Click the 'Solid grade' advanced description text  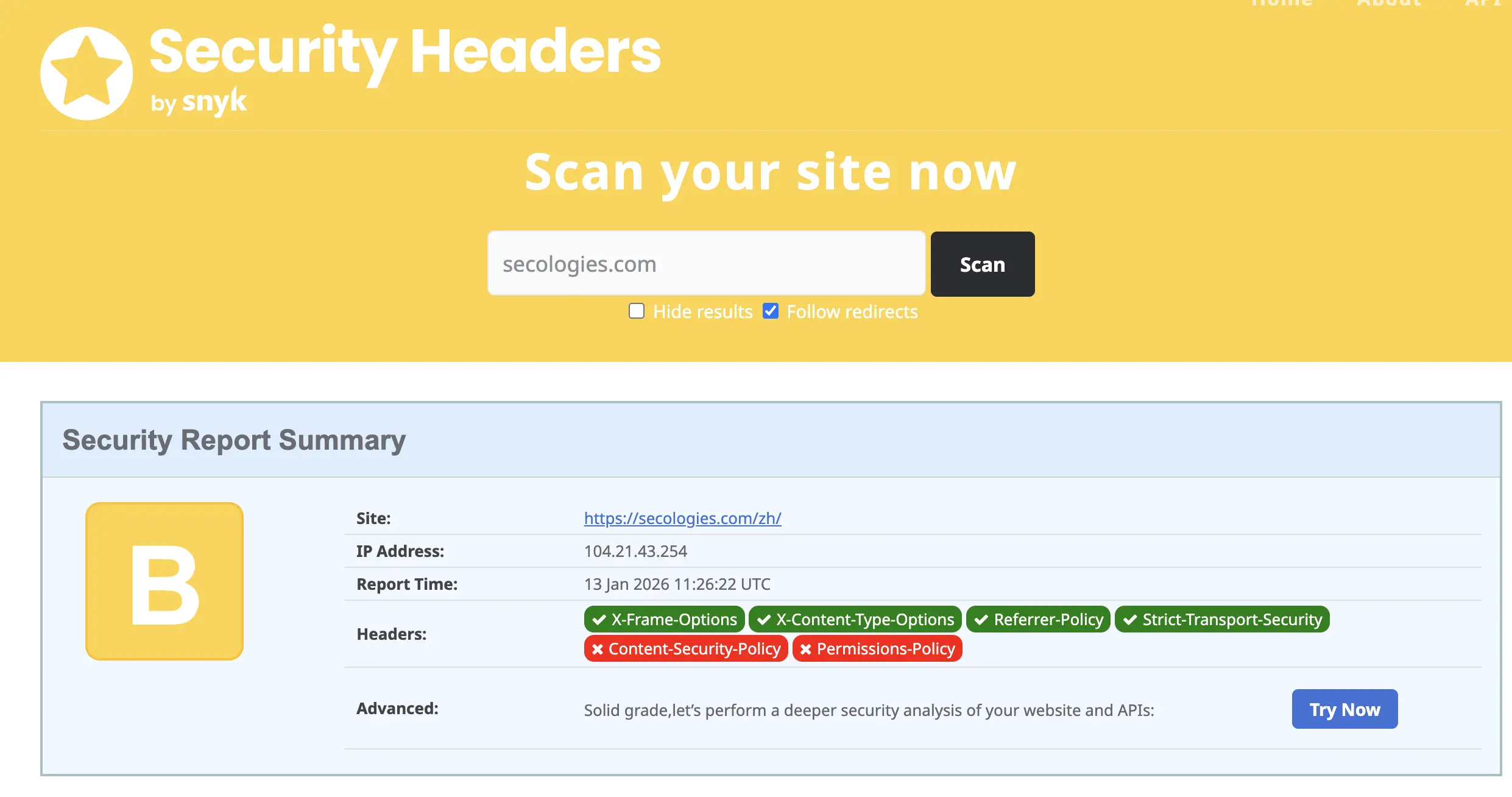coord(869,710)
